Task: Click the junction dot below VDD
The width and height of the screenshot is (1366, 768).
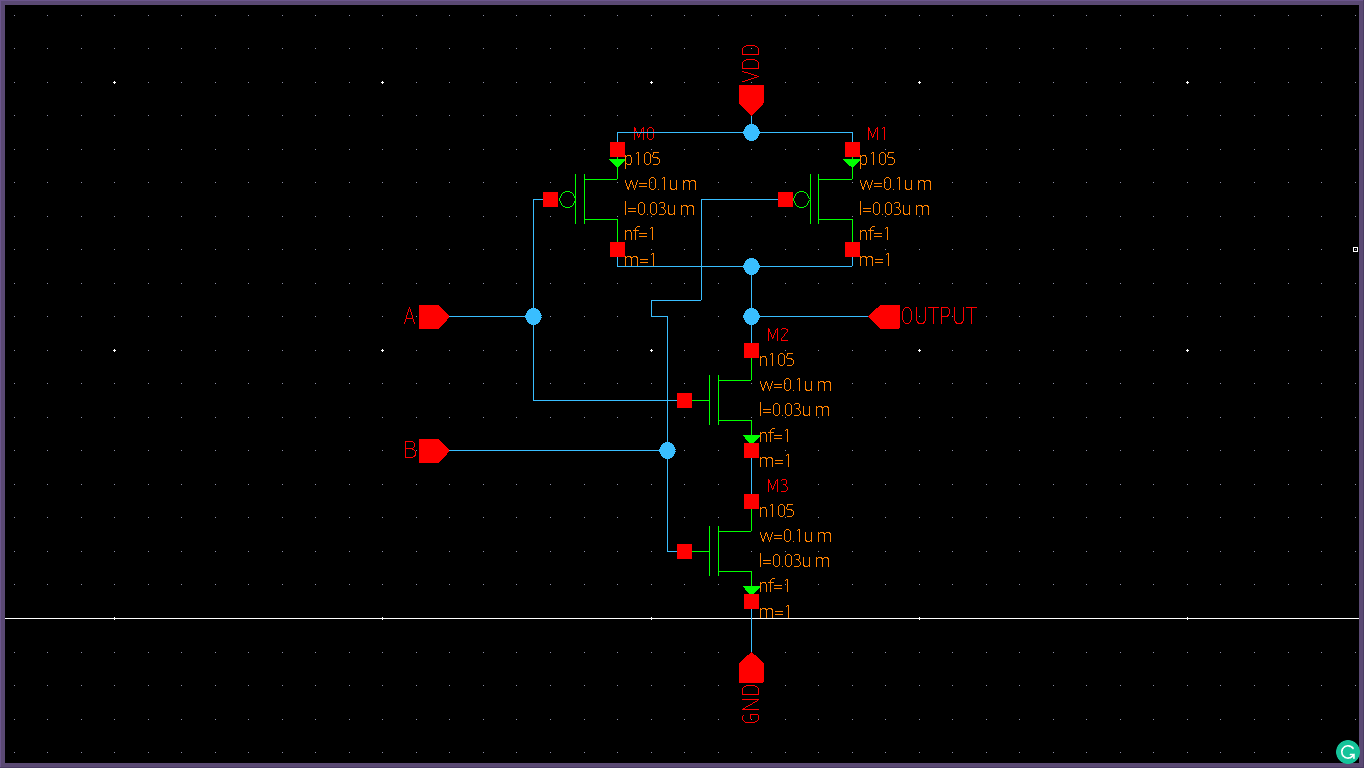Action: pos(751,132)
